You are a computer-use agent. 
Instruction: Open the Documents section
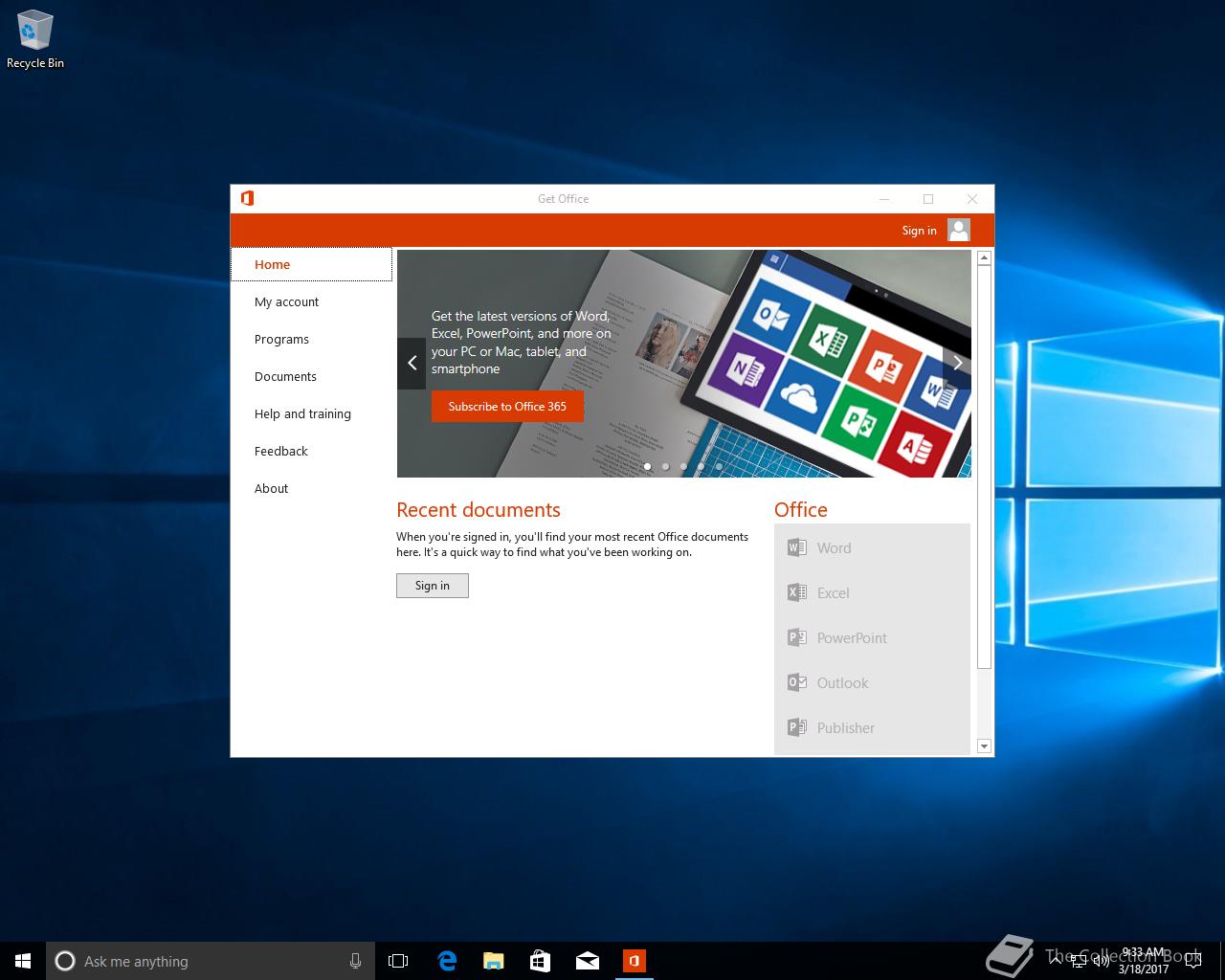coord(311,376)
